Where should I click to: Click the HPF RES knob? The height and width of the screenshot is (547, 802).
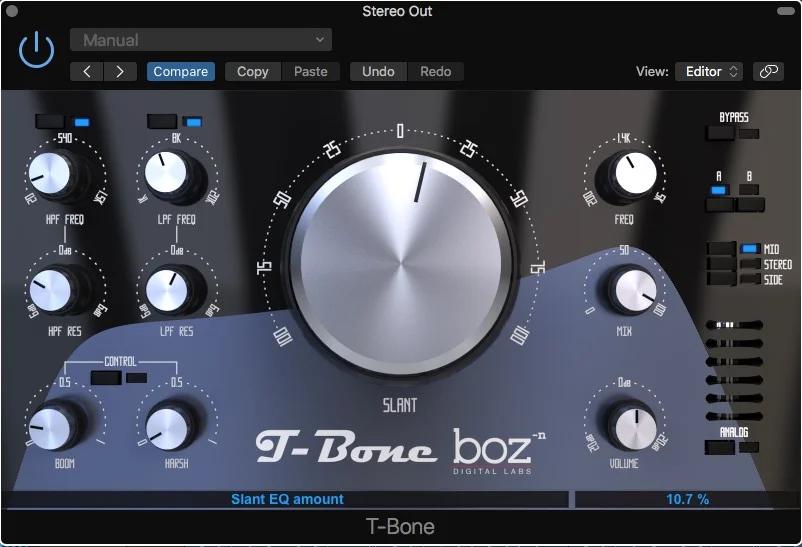click(50, 290)
